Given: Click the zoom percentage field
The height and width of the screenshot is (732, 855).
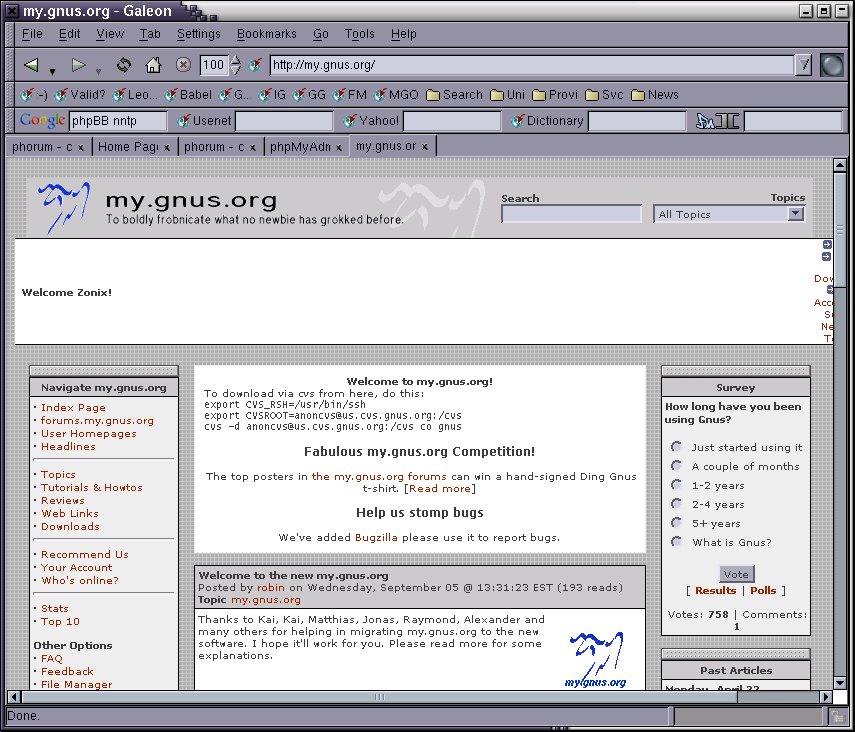Looking at the screenshot, I should pyautogui.click(x=213, y=65).
